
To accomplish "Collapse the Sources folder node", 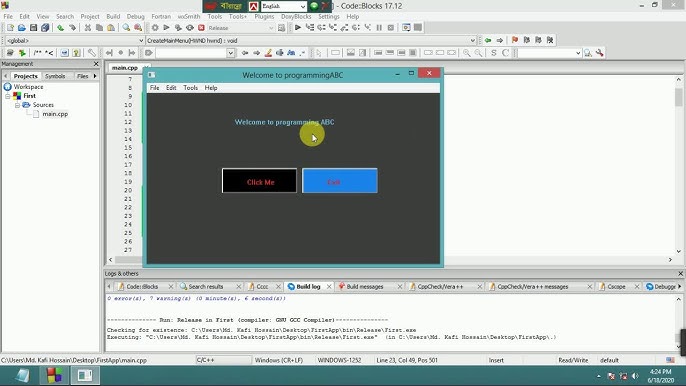I will (x=17, y=105).
